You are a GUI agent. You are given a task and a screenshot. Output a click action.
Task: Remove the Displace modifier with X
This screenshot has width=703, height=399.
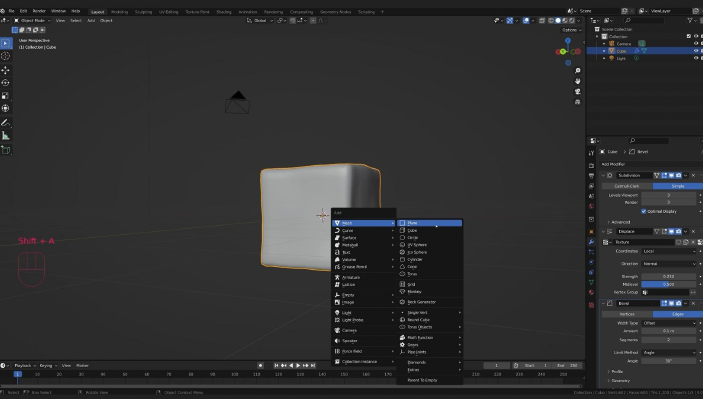[693, 231]
